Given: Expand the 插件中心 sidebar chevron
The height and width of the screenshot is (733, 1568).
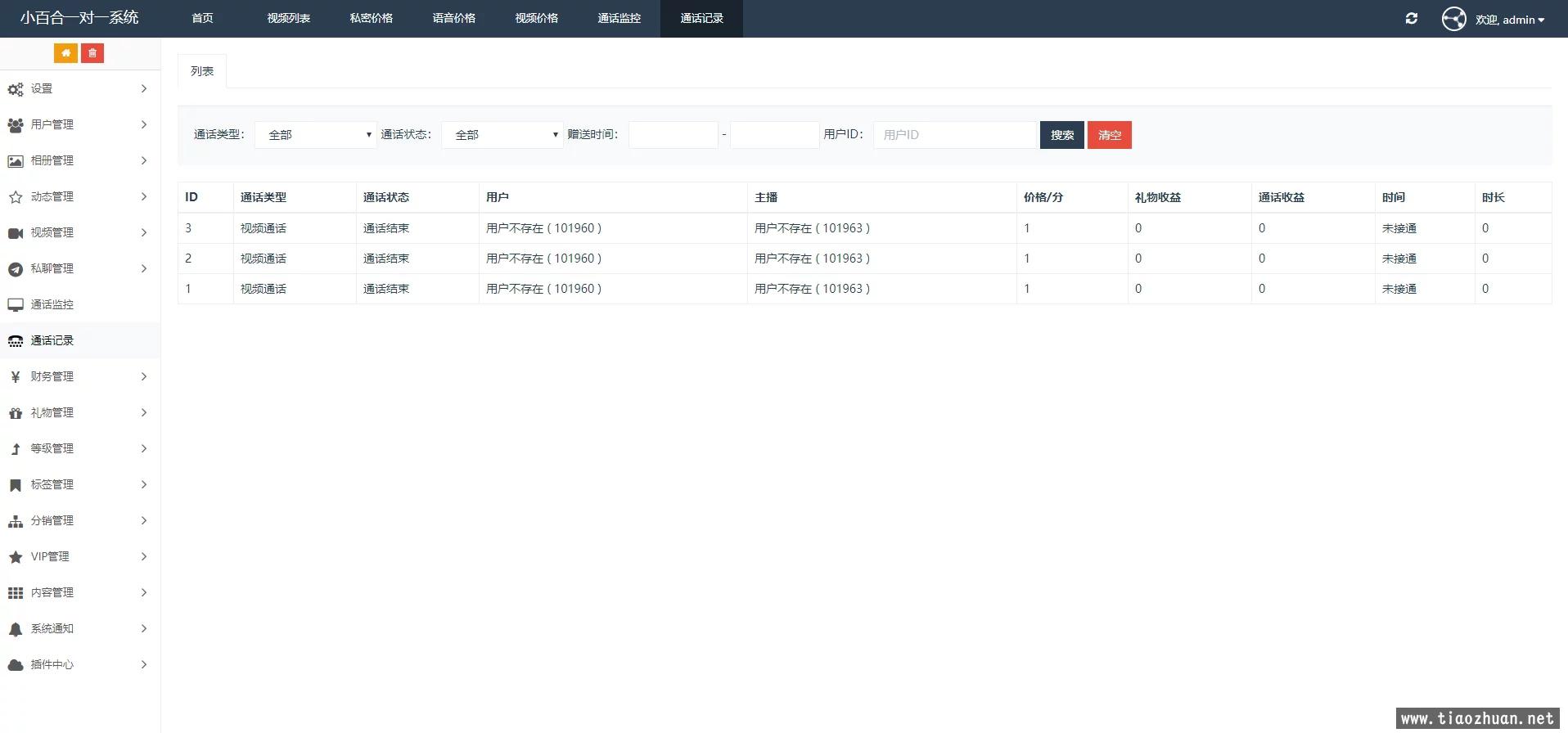Looking at the screenshot, I should pyautogui.click(x=144, y=664).
